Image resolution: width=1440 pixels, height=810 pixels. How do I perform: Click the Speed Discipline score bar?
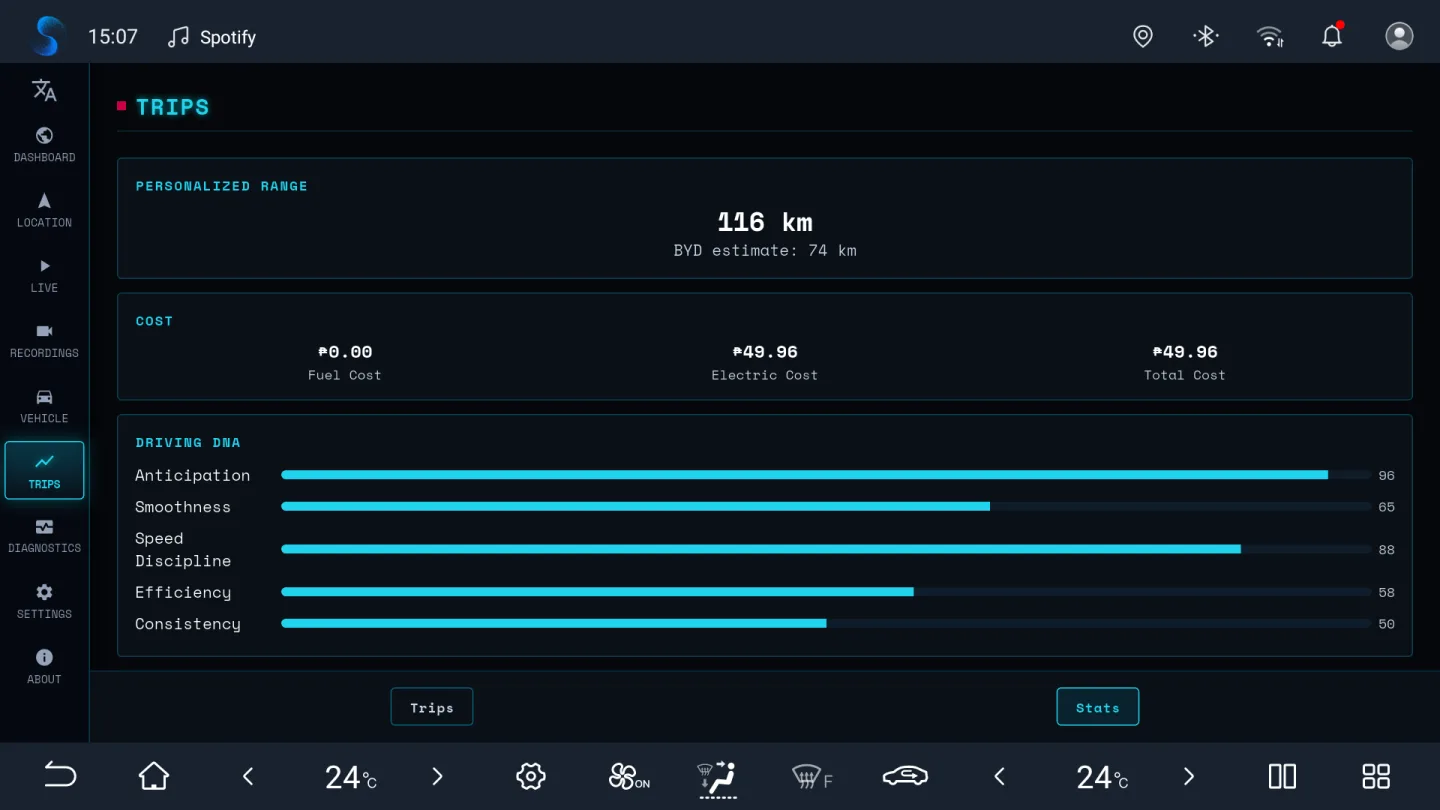tap(826, 549)
